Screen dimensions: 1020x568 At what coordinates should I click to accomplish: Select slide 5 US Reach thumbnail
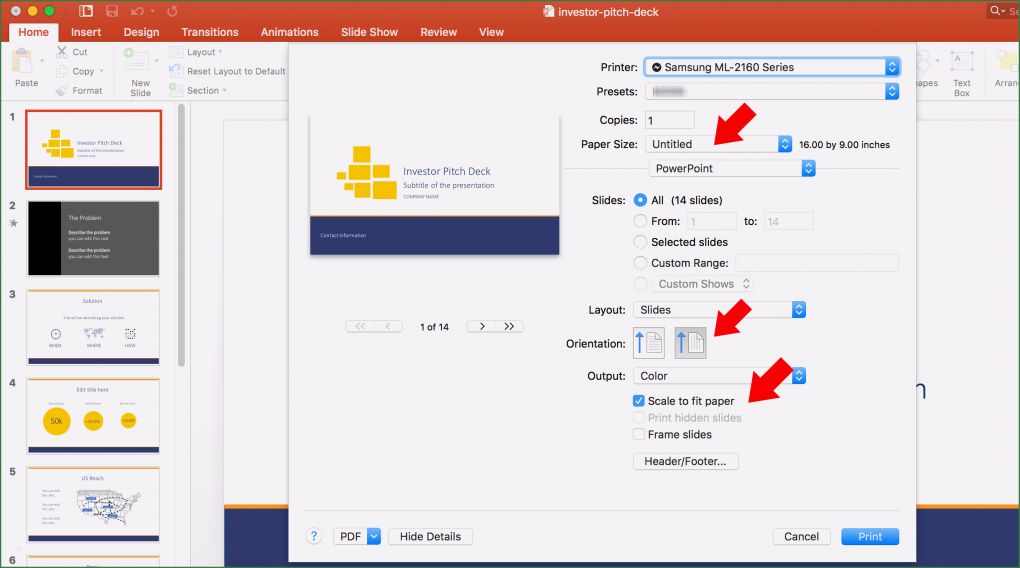[x=94, y=504]
